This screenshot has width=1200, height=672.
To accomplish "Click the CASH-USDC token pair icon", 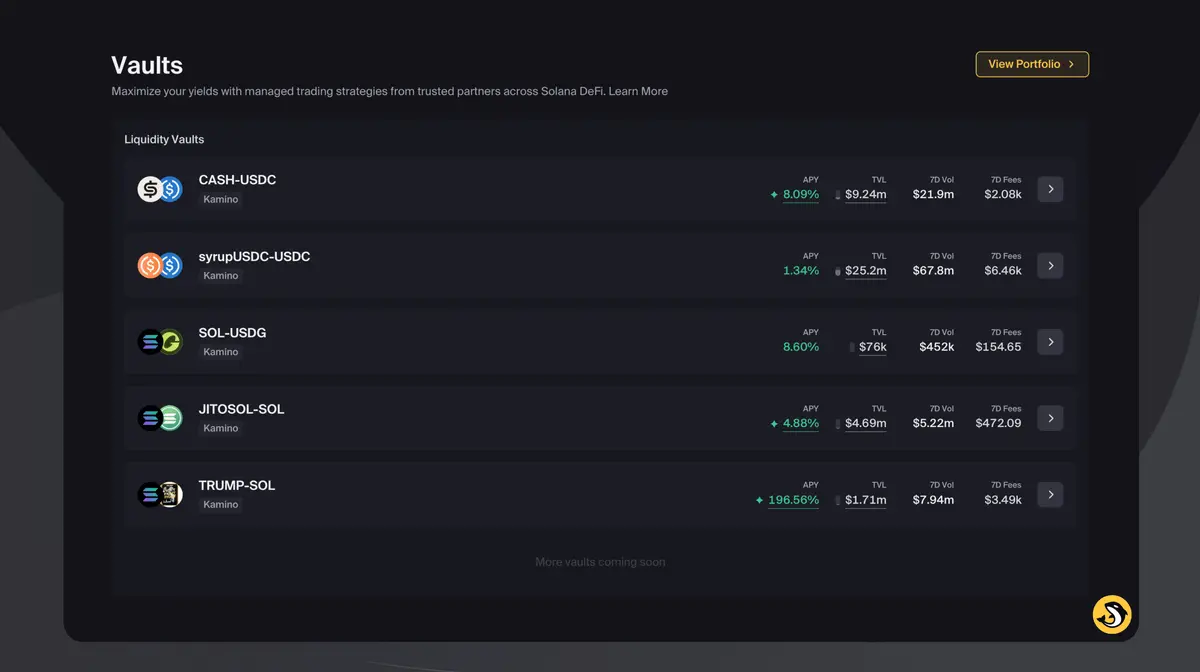I will [160, 189].
